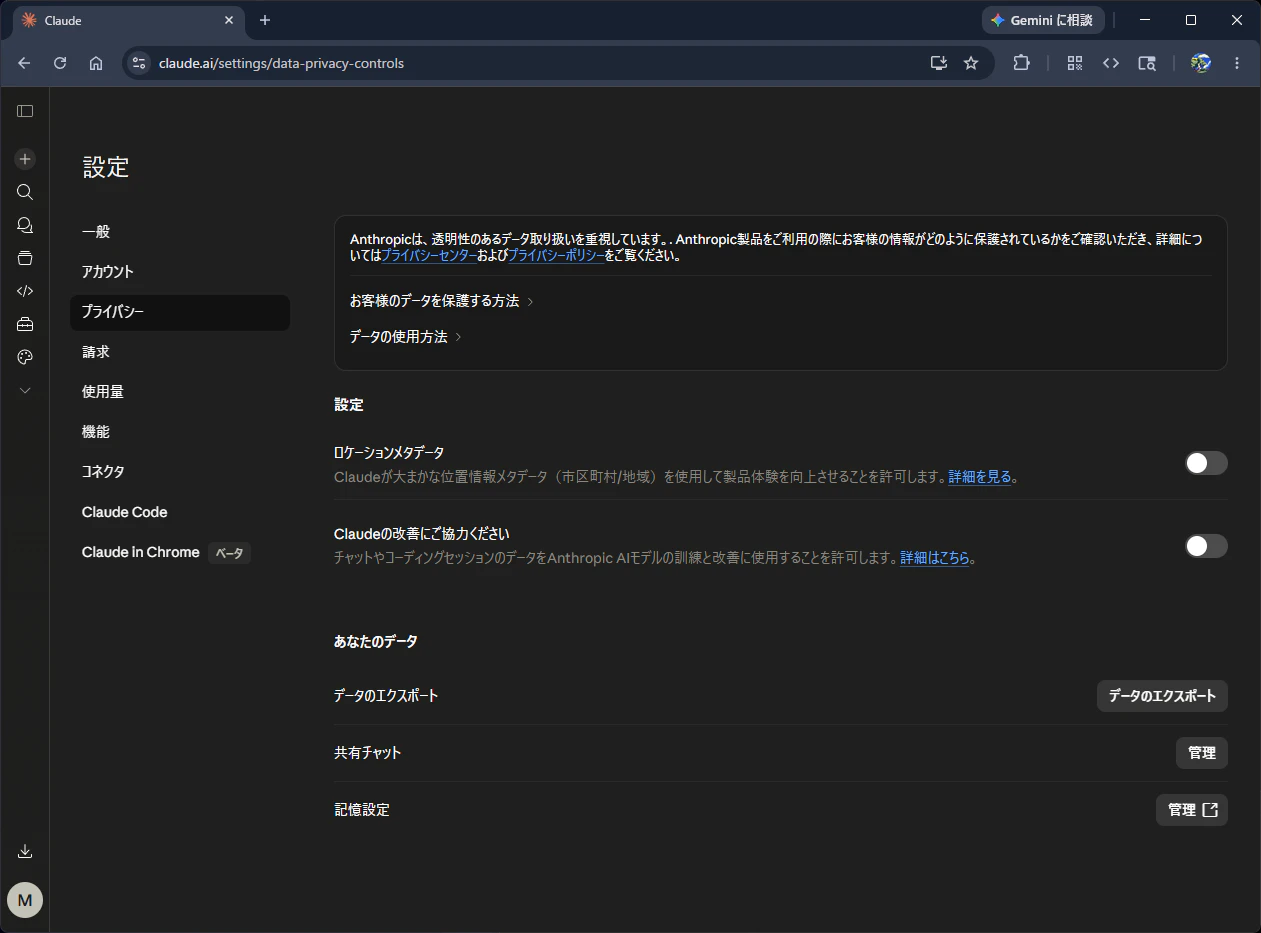Screen dimensions: 1261x933
Task: Expand more sidebar items with down chevron
Action: [25, 390]
